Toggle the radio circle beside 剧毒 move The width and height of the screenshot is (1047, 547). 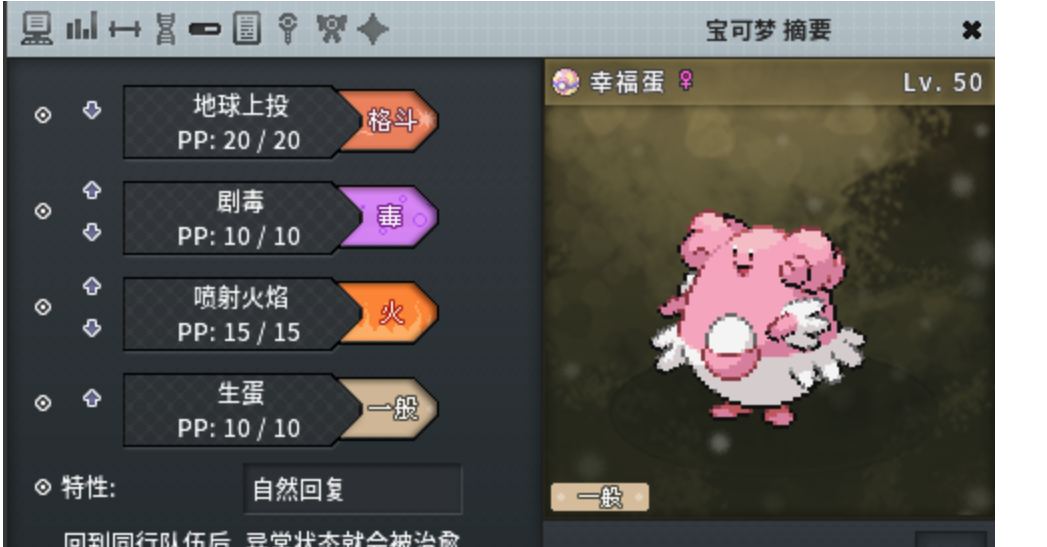click(x=43, y=211)
